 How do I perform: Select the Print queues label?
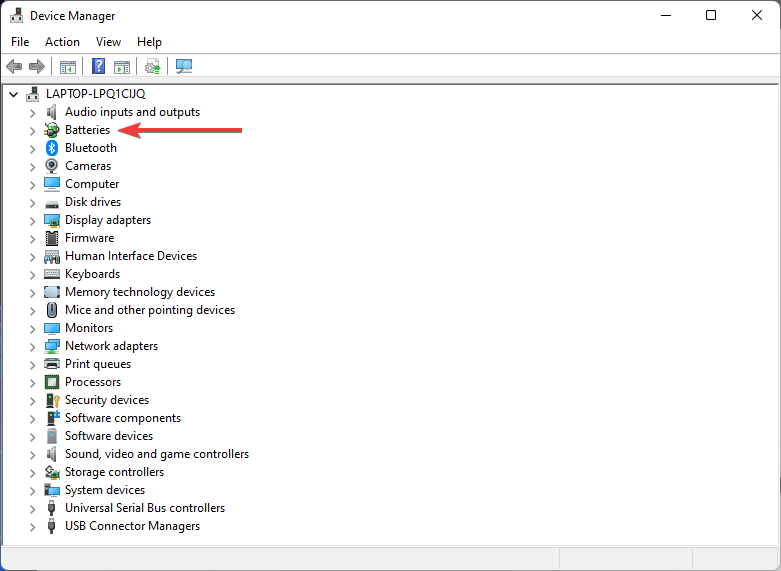click(98, 364)
